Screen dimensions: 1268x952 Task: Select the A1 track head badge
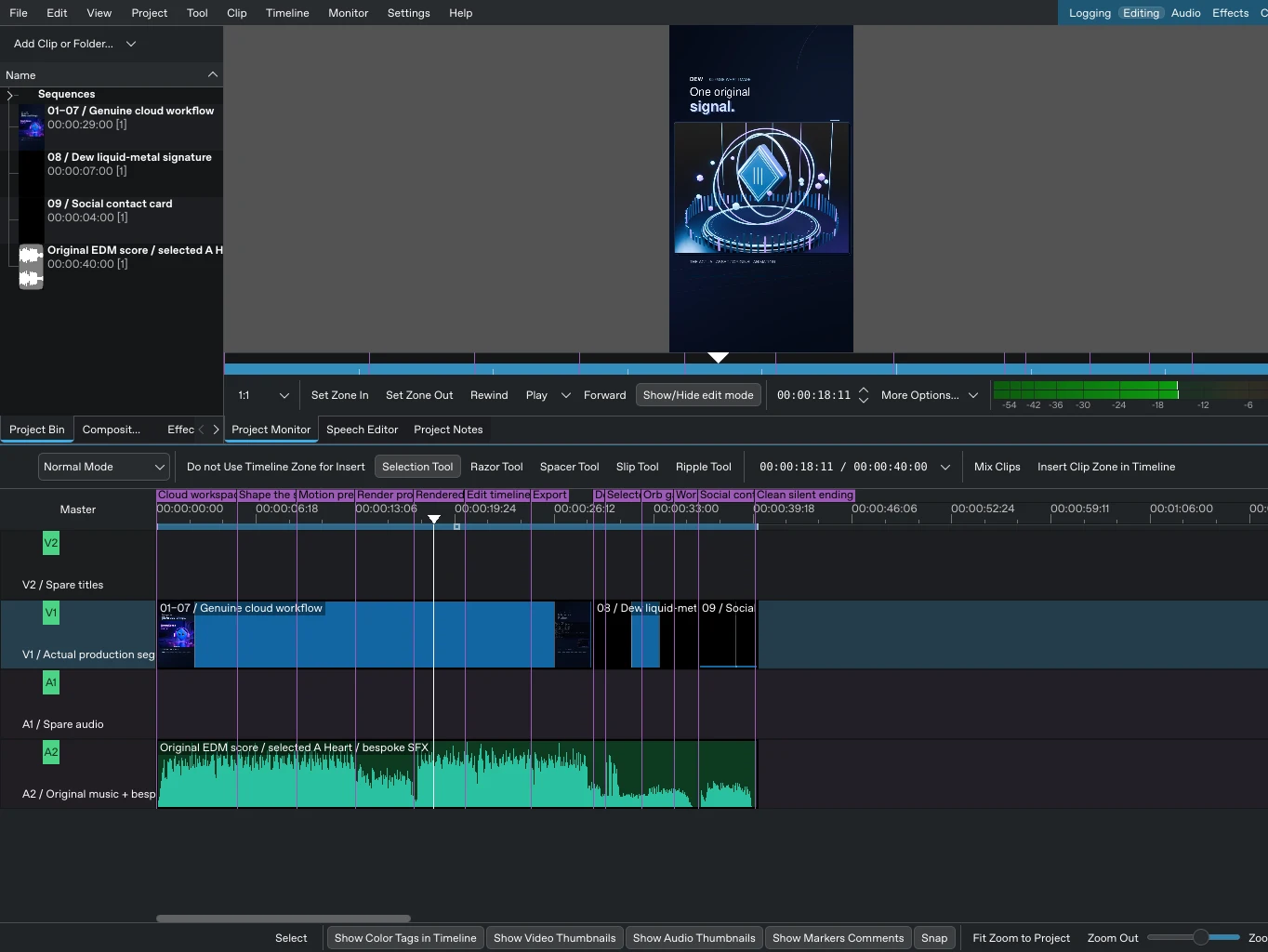[x=51, y=682]
